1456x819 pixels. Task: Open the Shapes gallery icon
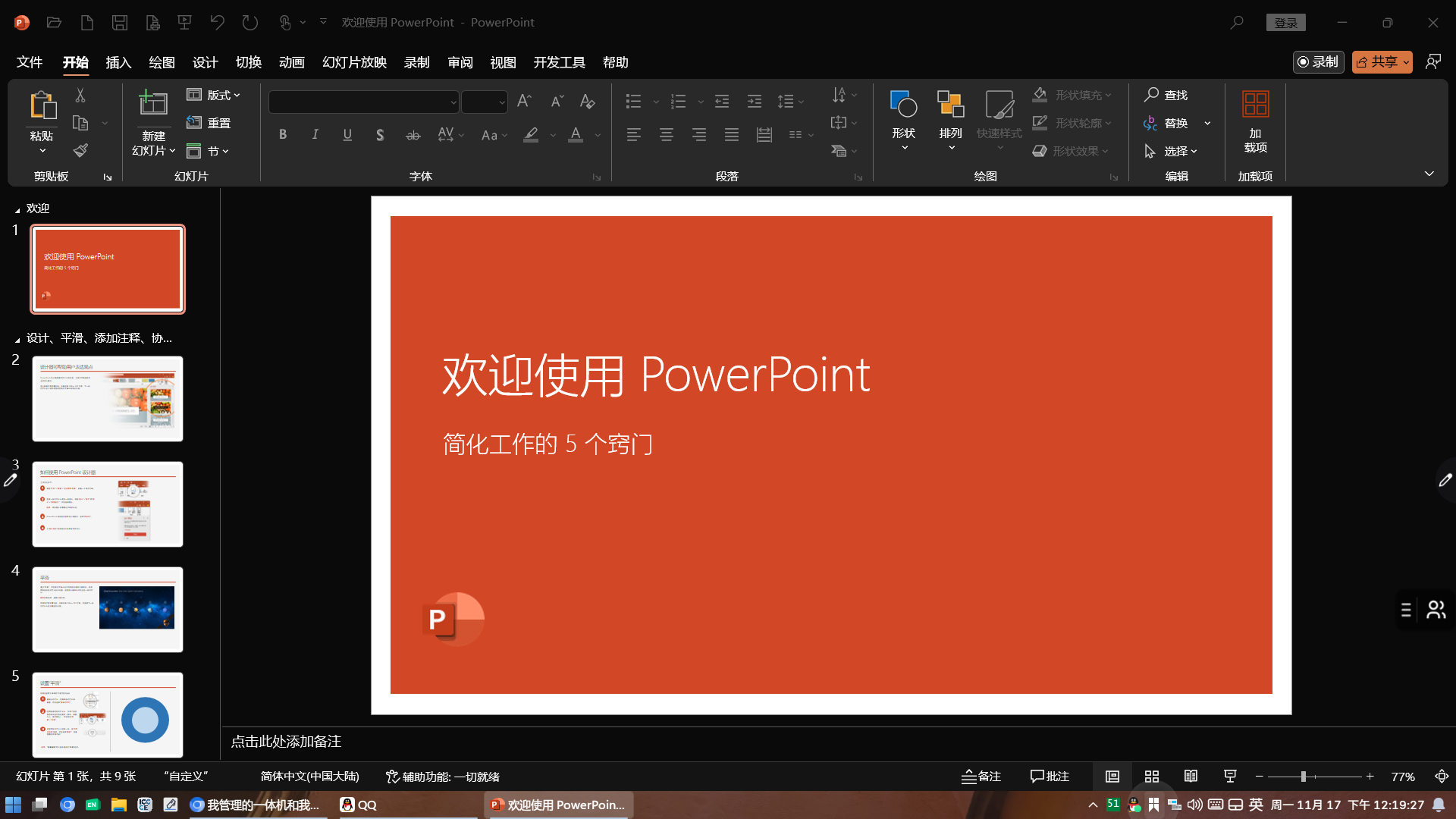pyautogui.click(x=903, y=105)
